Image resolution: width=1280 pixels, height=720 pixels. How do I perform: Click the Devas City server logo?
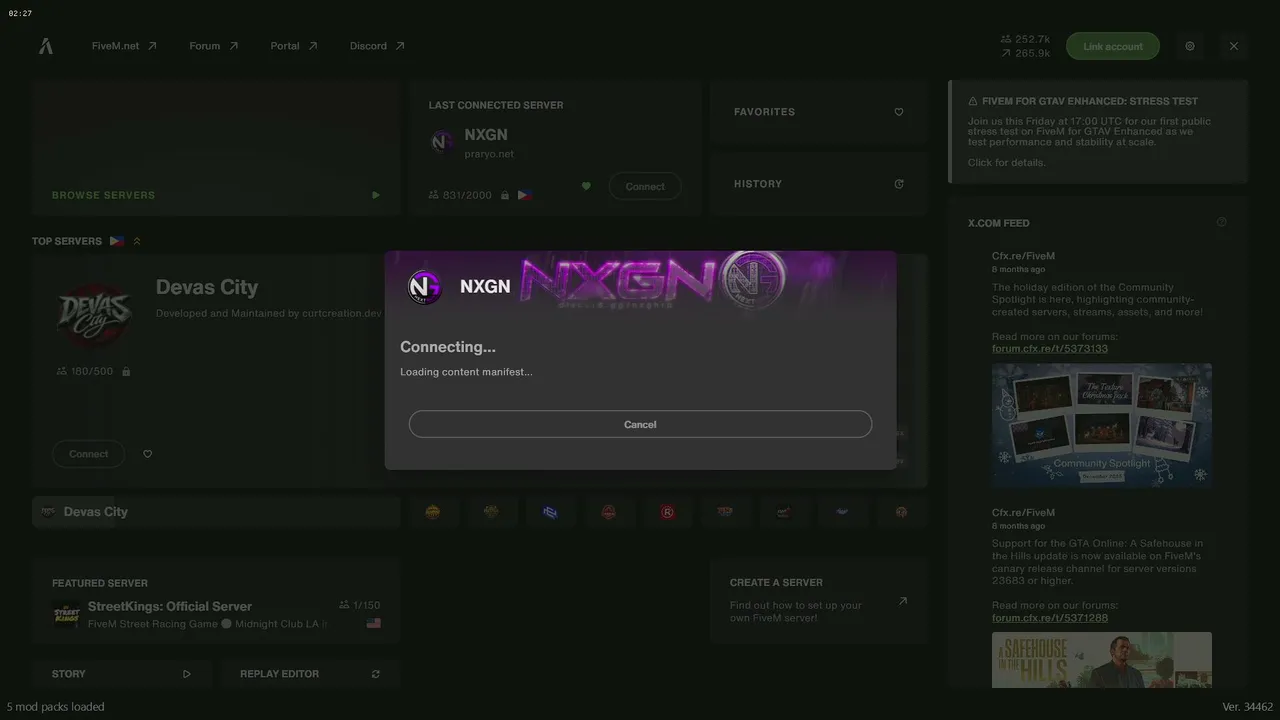pos(95,316)
